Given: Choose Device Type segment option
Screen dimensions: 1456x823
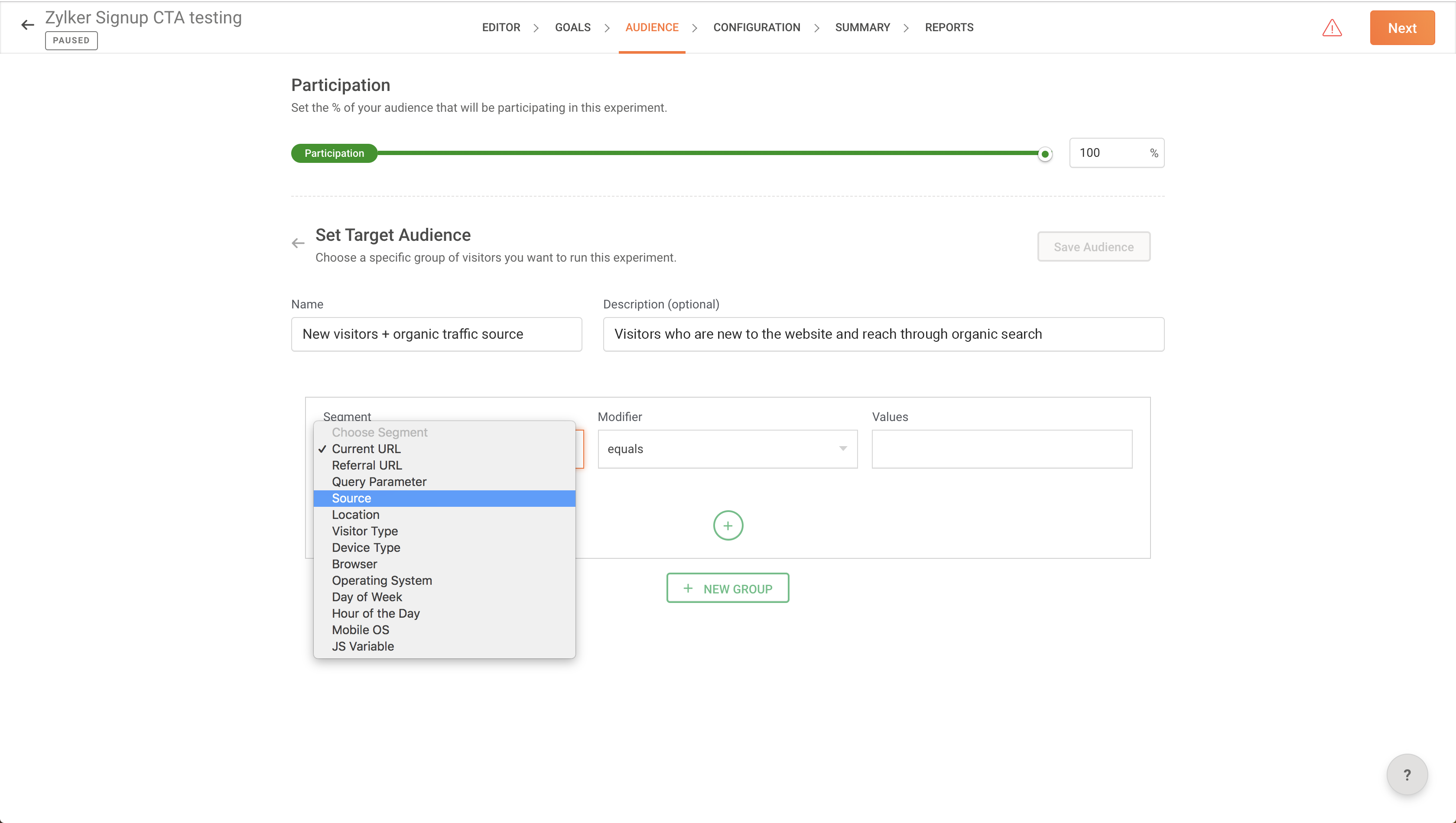Looking at the screenshot, I should click(x=366, y=547).
